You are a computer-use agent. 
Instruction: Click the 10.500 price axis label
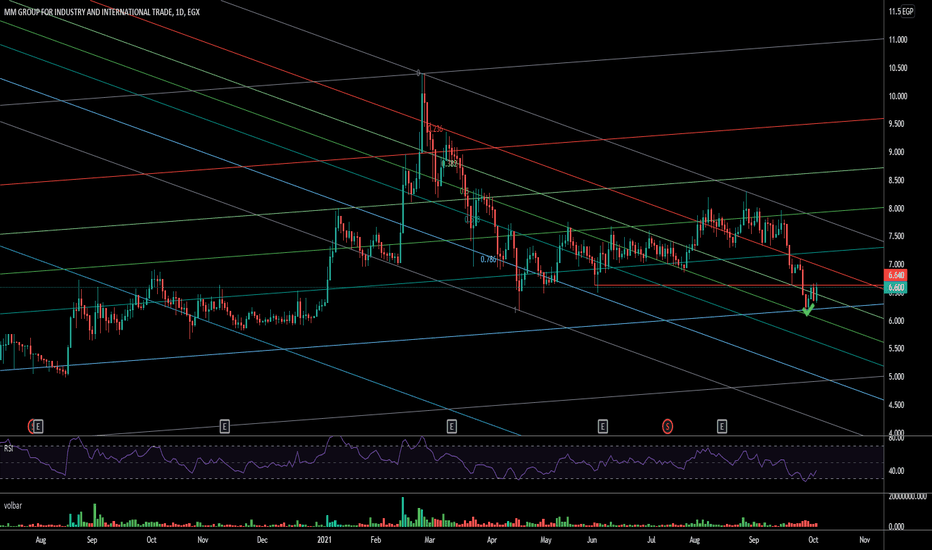898,68
